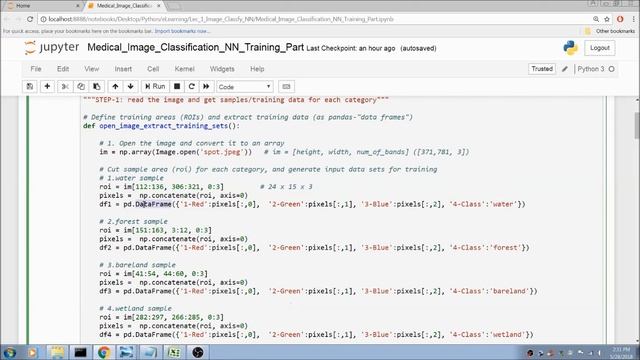Click the 'spot.jpeg' string in code

tap(223, 152)
